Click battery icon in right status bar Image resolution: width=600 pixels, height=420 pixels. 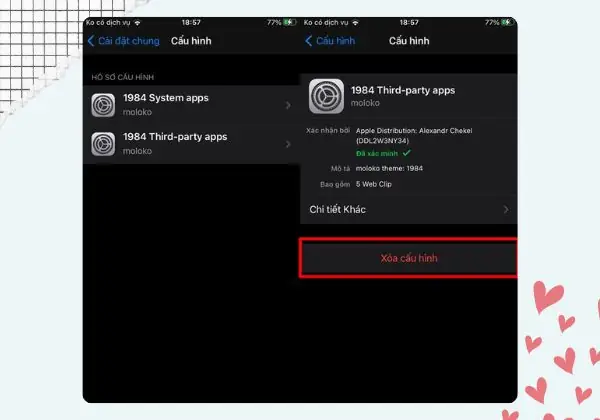coord(507,23)
